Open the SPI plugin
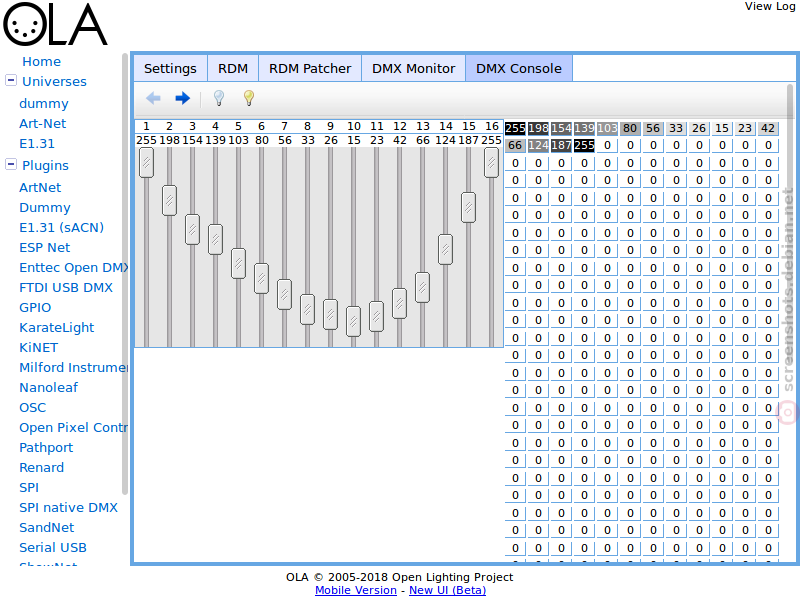The image size is (800, 600). [x=29, y=487]
